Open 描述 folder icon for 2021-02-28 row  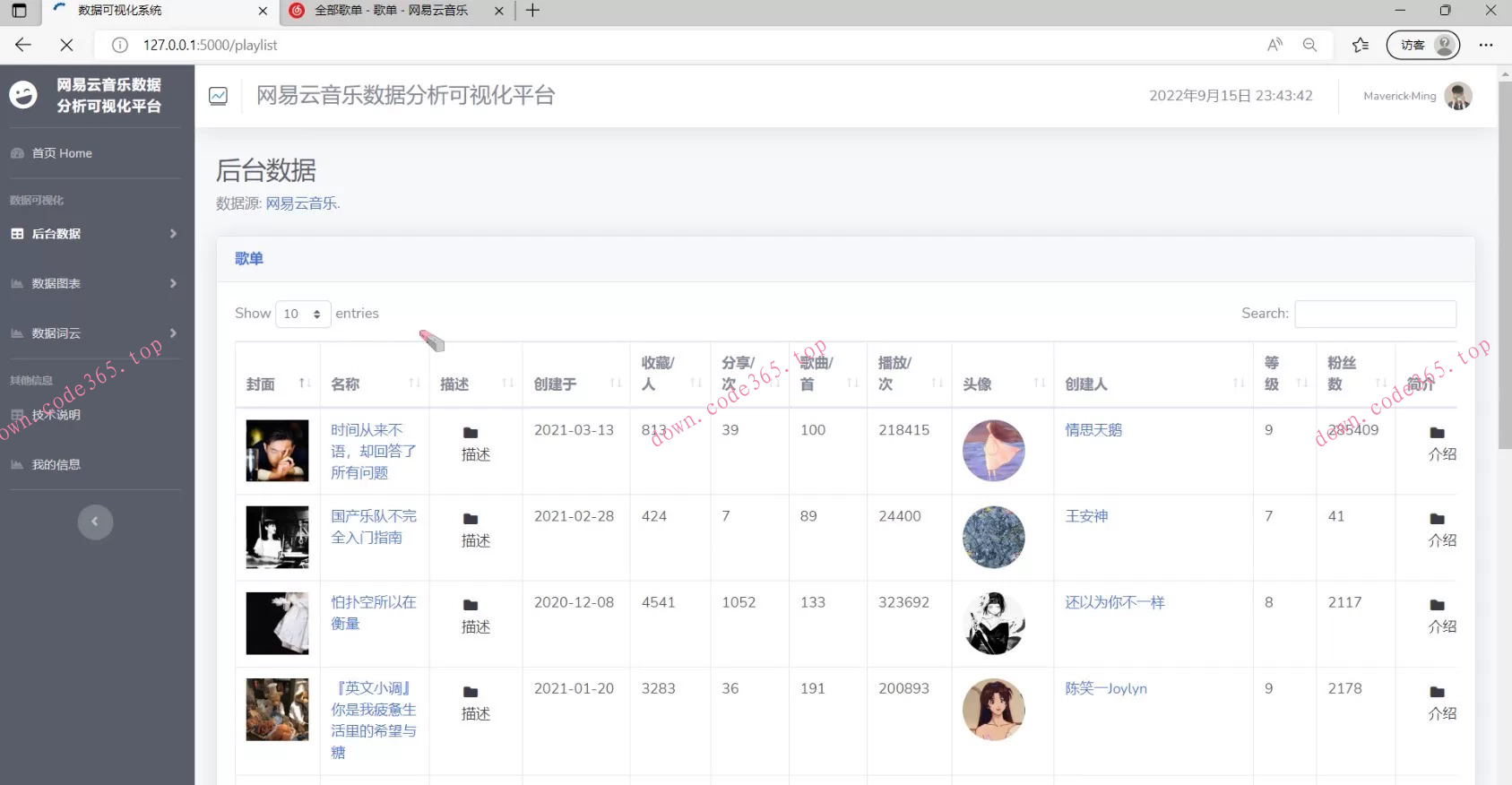[x=471, y=519]
